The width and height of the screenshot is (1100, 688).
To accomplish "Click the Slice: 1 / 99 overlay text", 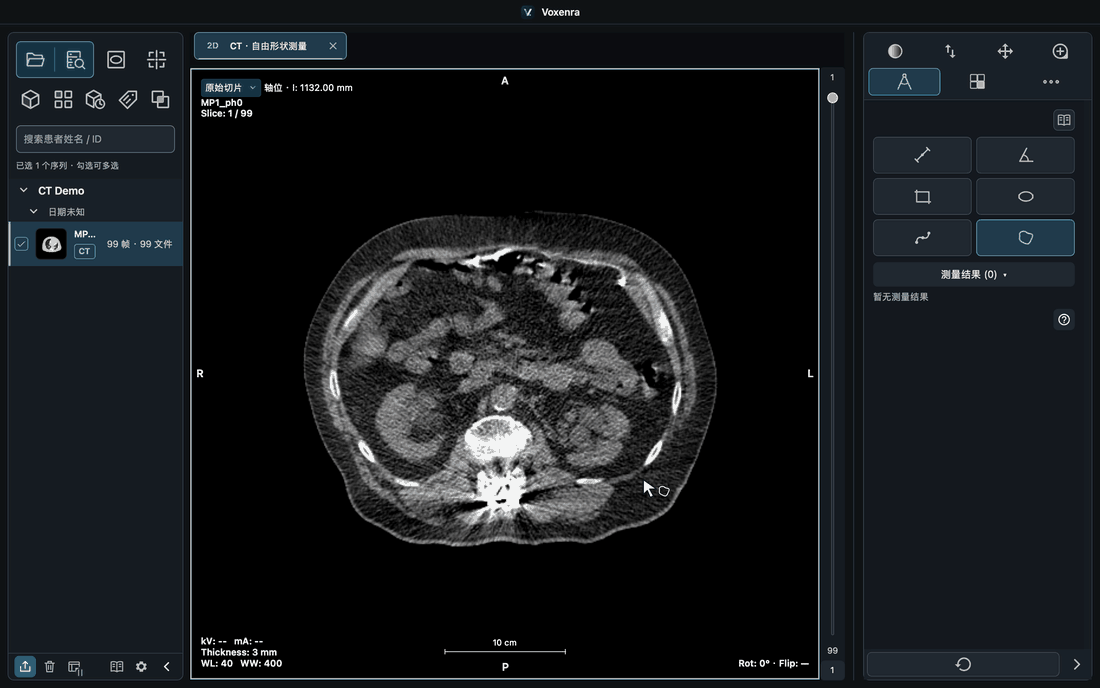I will point(227,113).
